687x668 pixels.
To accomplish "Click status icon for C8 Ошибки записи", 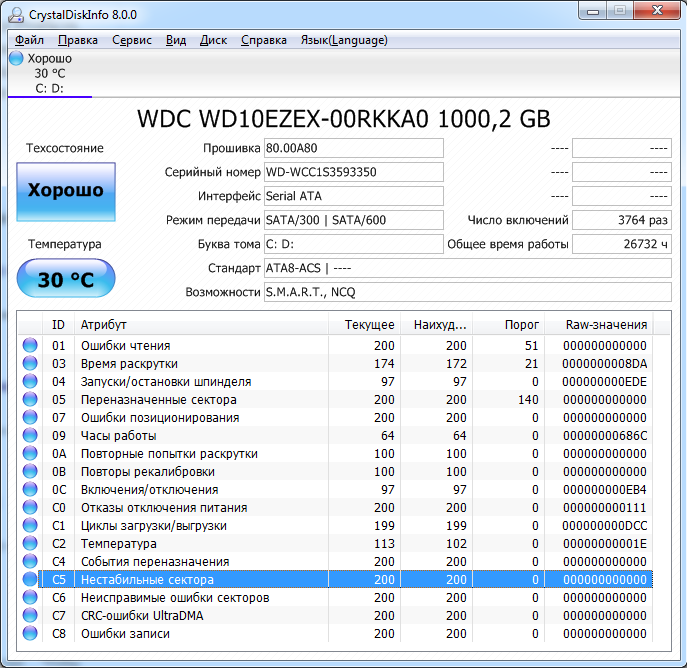I will point(30,633).
